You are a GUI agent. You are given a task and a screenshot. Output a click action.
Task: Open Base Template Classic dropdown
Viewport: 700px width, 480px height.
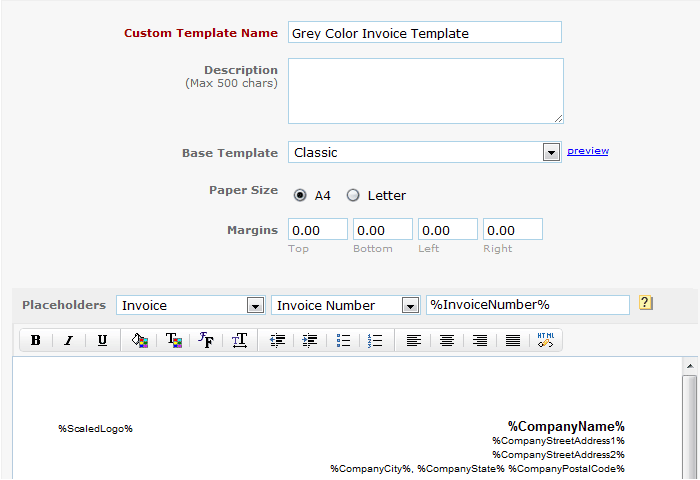[425, 152]
